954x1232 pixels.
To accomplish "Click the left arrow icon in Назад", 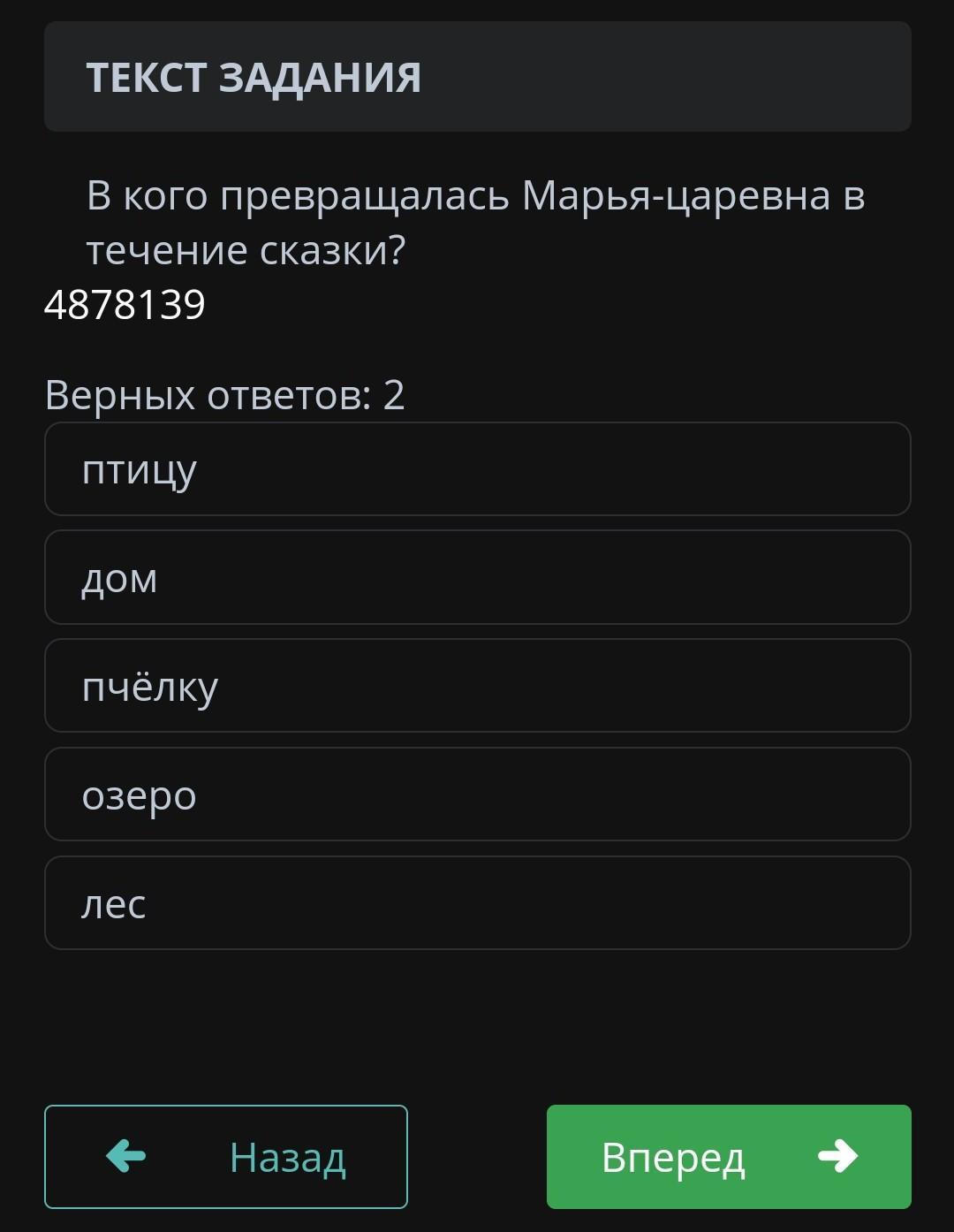I will pyautogui.click(x=125, y=1156).
